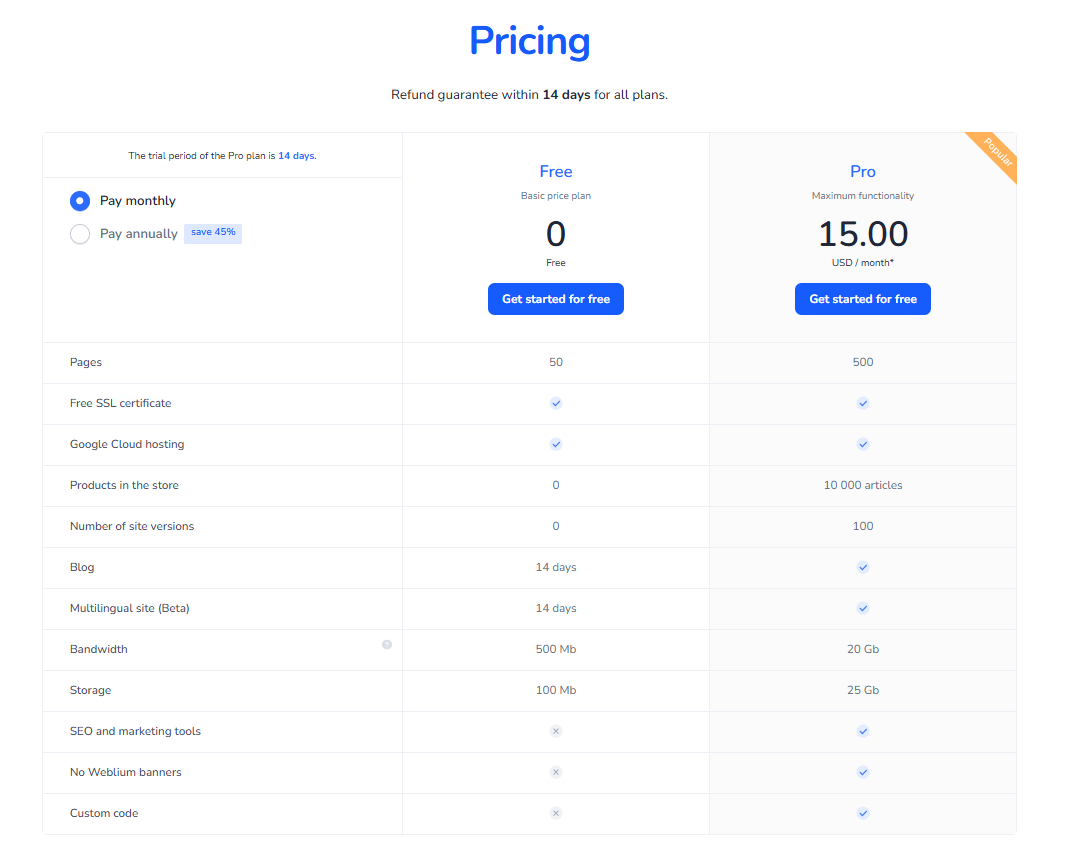The width and height of the screenshot is (1065, 849).
Task: Click the Blog checkmark in the Pro column
Action: pyautogui.click(x=862, y=567)
